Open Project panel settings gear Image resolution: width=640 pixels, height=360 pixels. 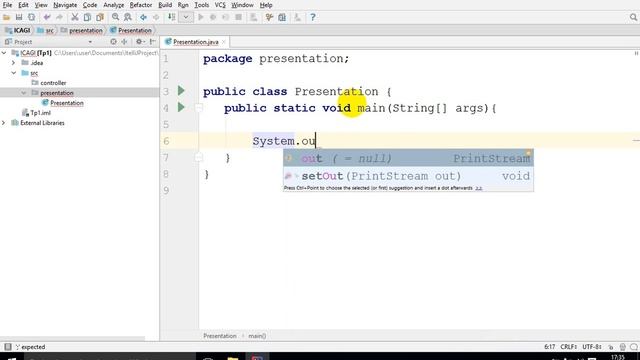coord(140,42)
